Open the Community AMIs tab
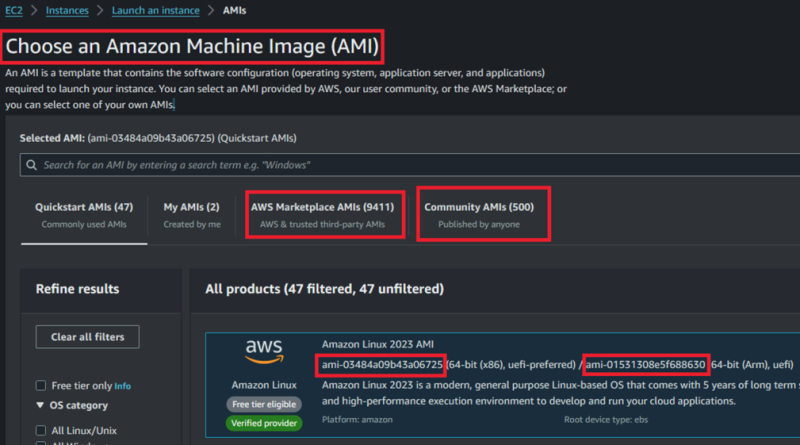The width and height of the screenshot is (800, 445). click(x=479, y=215)
